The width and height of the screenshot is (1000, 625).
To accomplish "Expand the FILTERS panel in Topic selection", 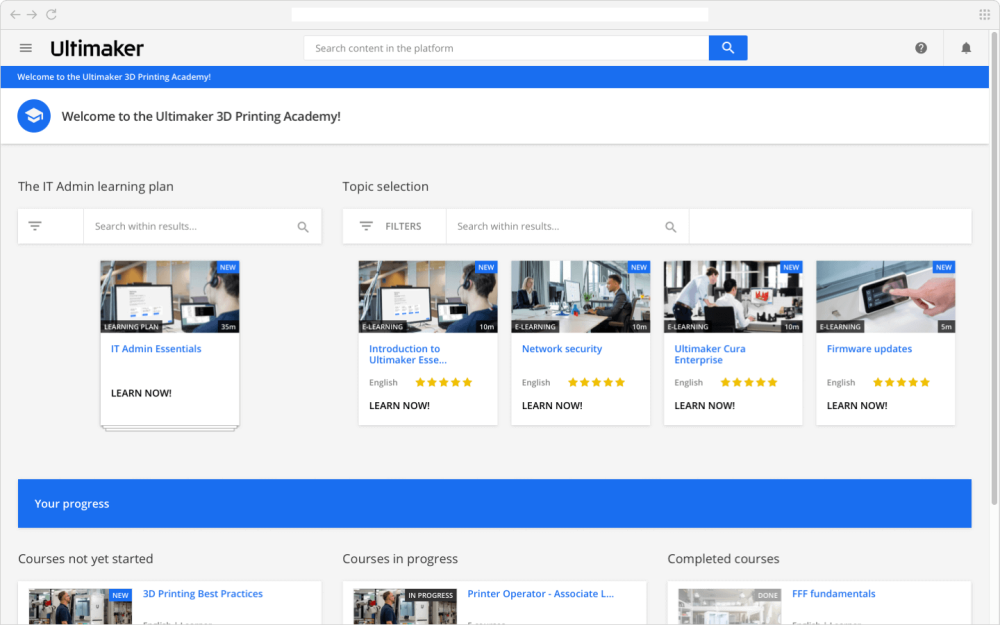I will pyautogui.click(x=391, y=226).
